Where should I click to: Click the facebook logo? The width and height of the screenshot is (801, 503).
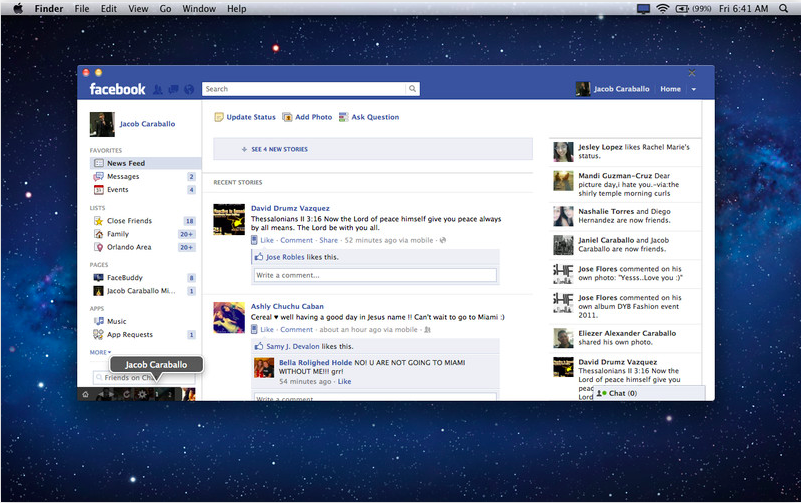117,89
